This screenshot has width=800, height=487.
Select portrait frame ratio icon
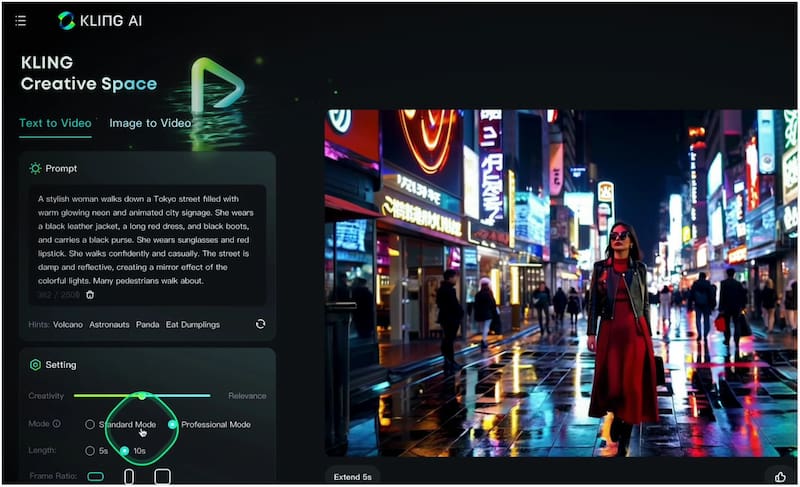pos(129,476)
